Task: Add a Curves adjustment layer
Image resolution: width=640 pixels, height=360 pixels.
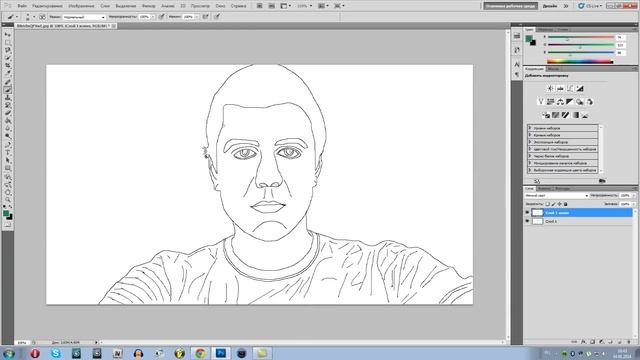Action: [x=570, y=88]
